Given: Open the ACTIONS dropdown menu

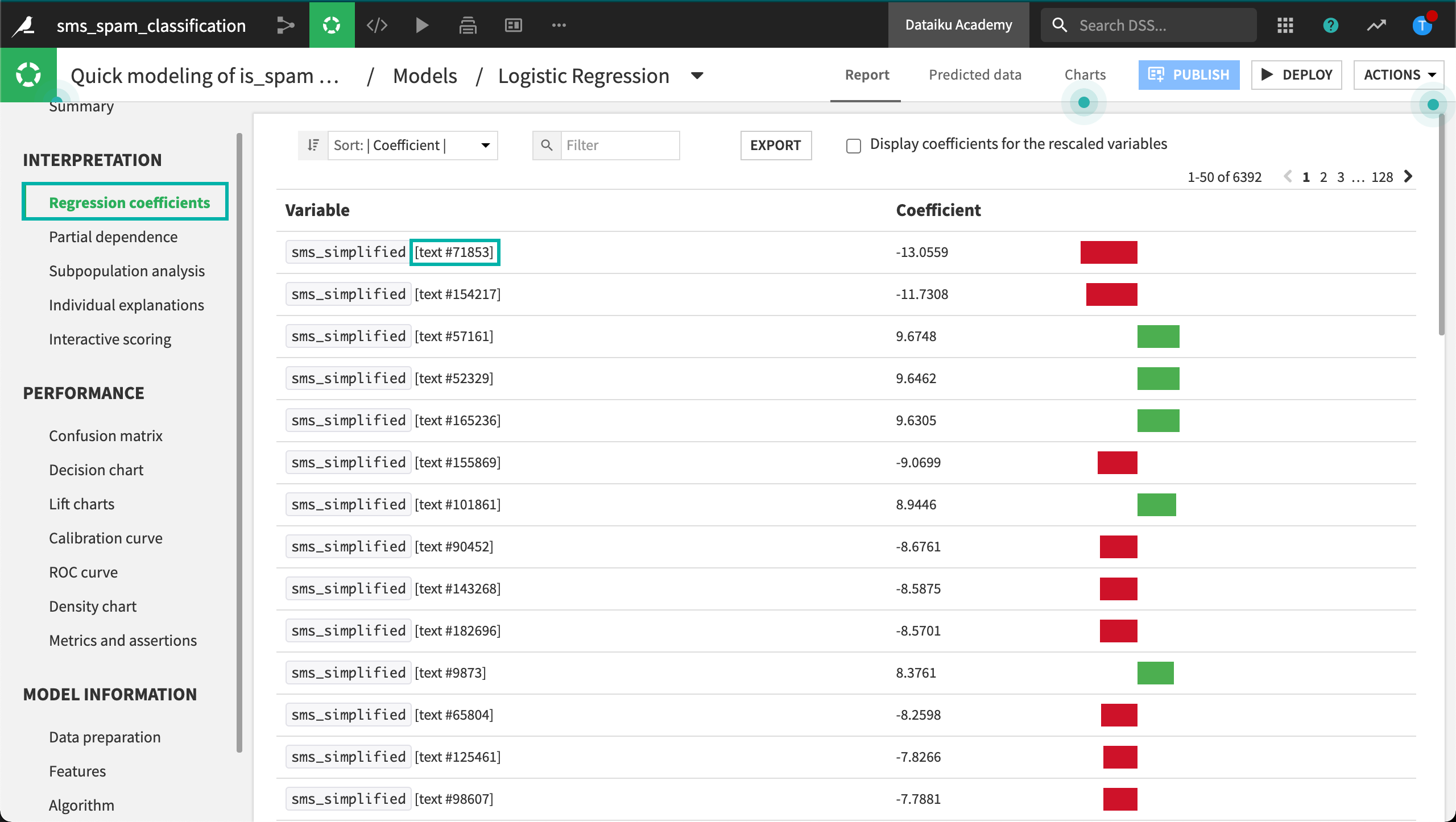Looking at the screenshot, I should 1399,75.
